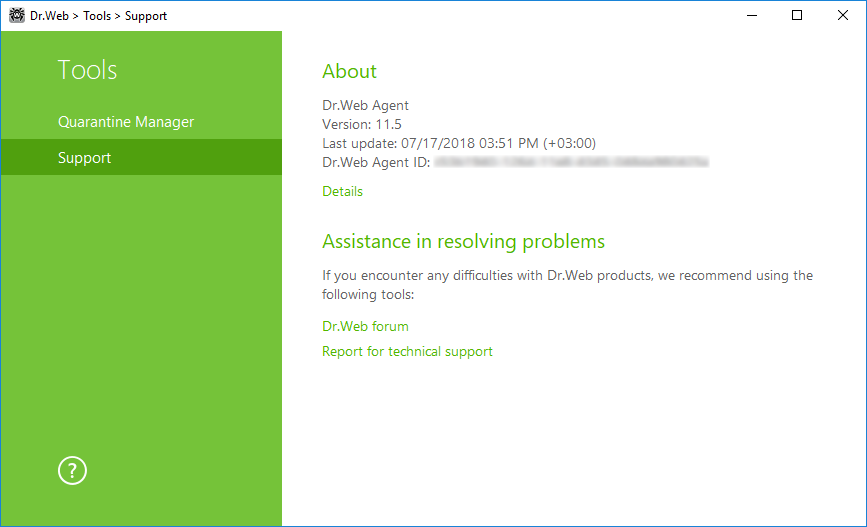Image resolution: width=867 pixels, height=527 pixels.
Task: Minimize the Dr.Web window
Action: [751, 15]
